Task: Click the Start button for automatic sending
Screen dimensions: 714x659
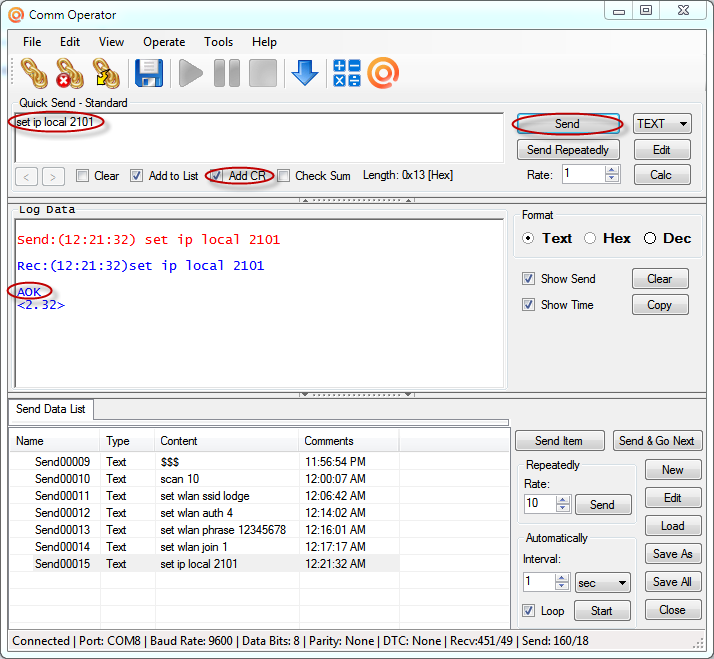Action: click(x=602, y=611)
